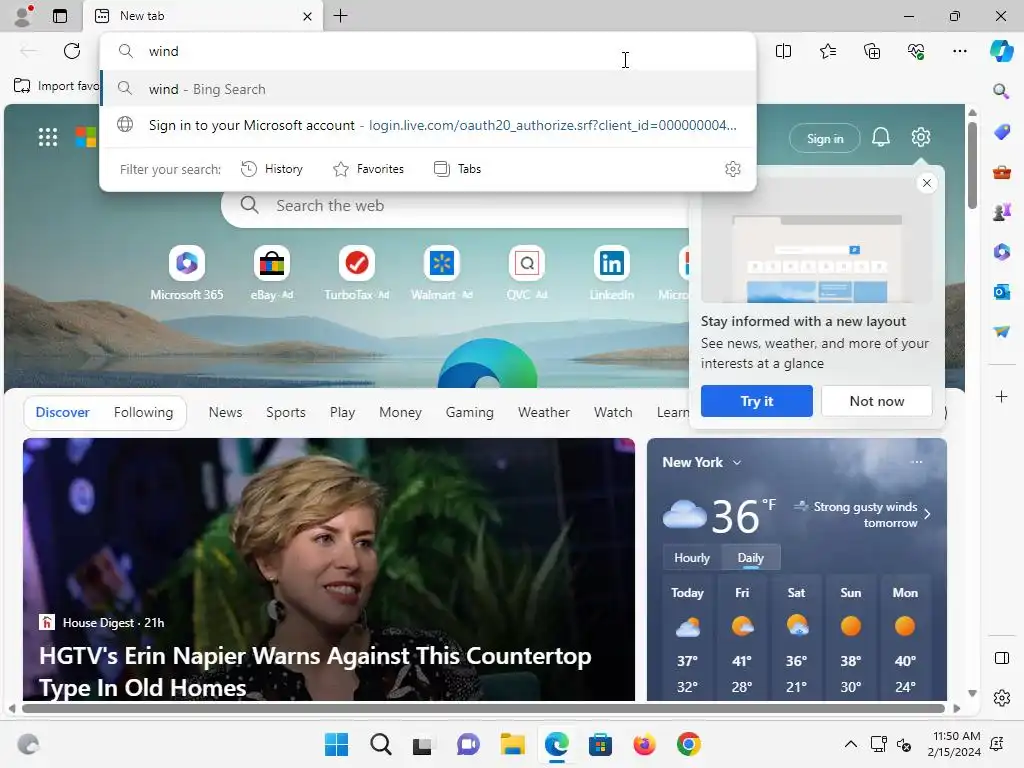This screenshot has width=1024, height=768.
Task: Click the address bar text wind
Action: [163, 51]
